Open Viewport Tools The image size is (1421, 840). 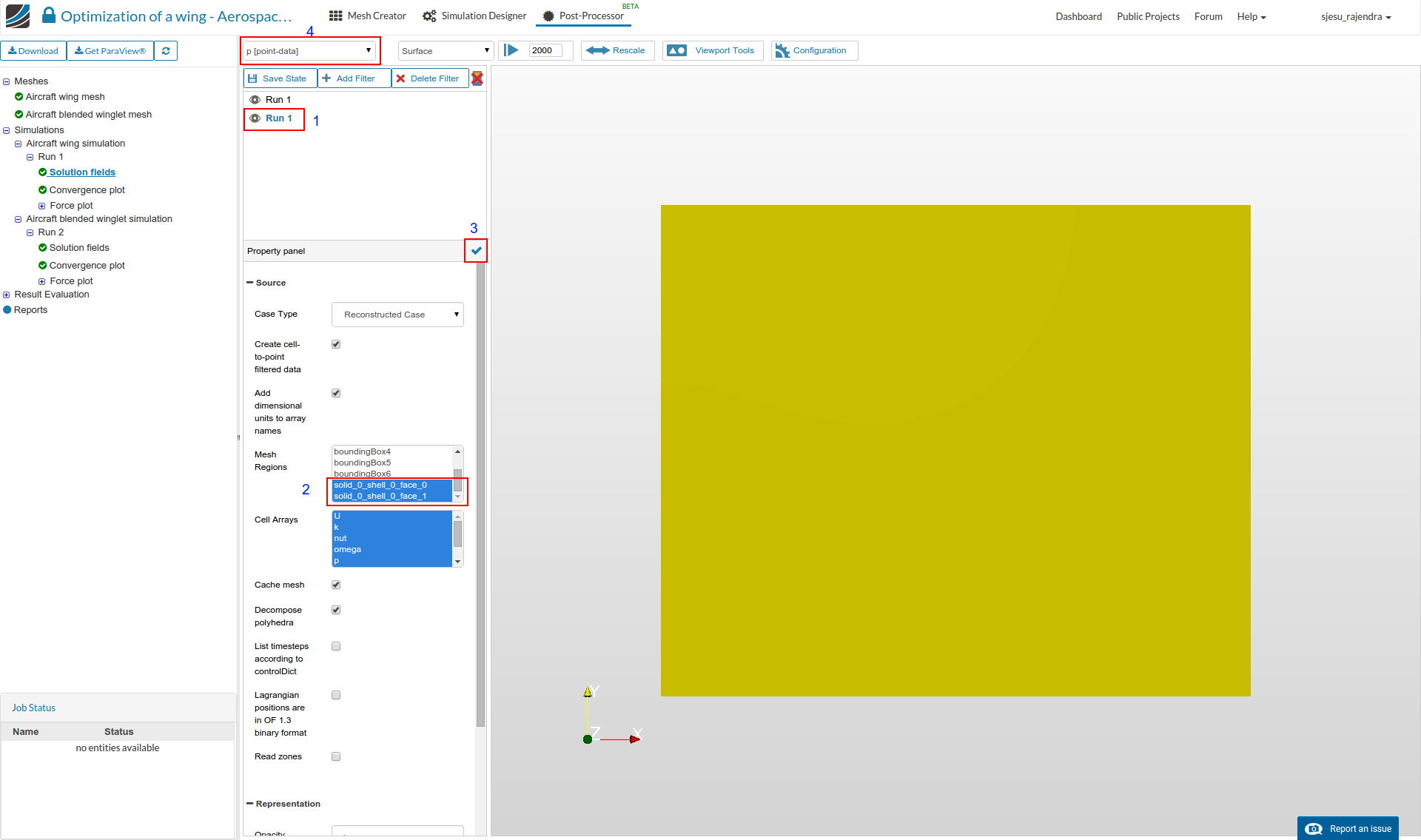pos(712,50)
